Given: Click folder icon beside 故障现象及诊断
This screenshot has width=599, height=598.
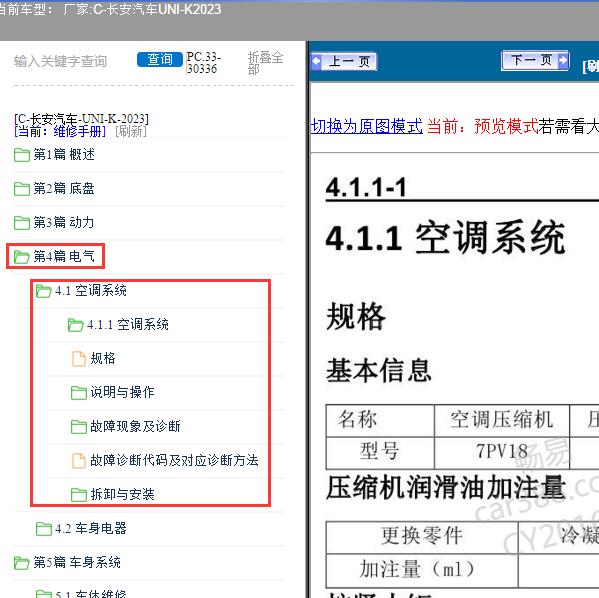Looking at the screenshot, I should tap(79, 426).
